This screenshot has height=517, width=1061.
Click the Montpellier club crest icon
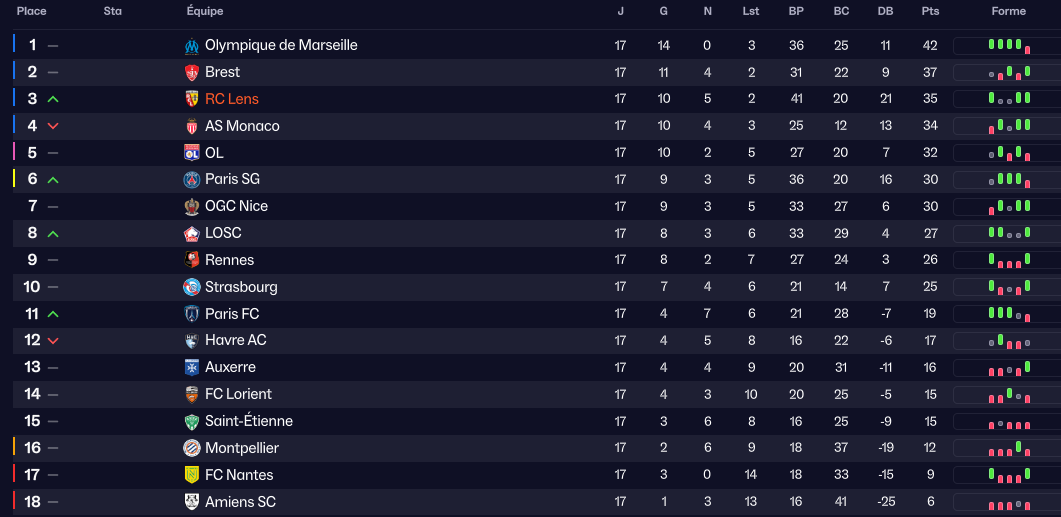click(x=192, y=448)
